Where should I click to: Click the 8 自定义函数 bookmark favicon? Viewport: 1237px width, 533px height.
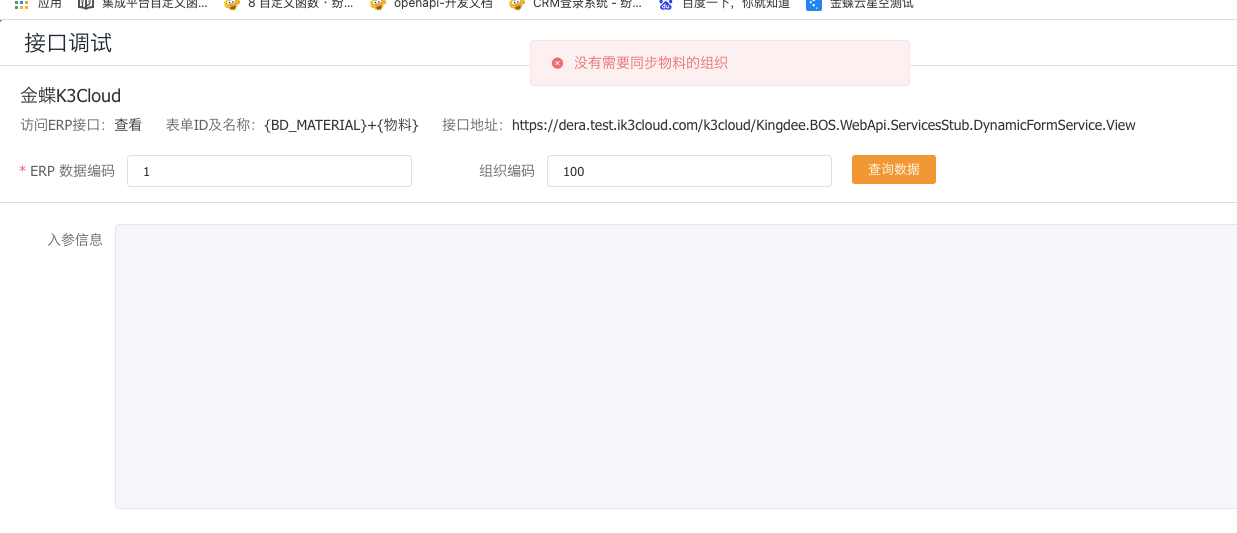click(231, 4)
